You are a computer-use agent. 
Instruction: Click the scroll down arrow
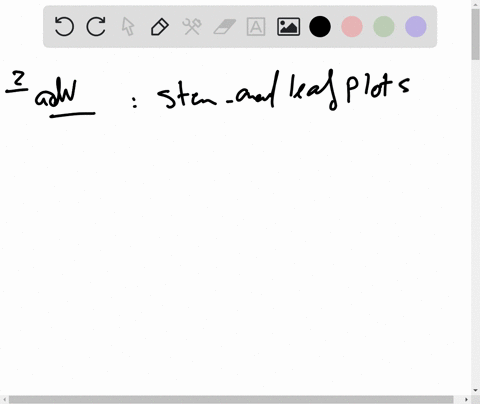(x=475, y=390)
